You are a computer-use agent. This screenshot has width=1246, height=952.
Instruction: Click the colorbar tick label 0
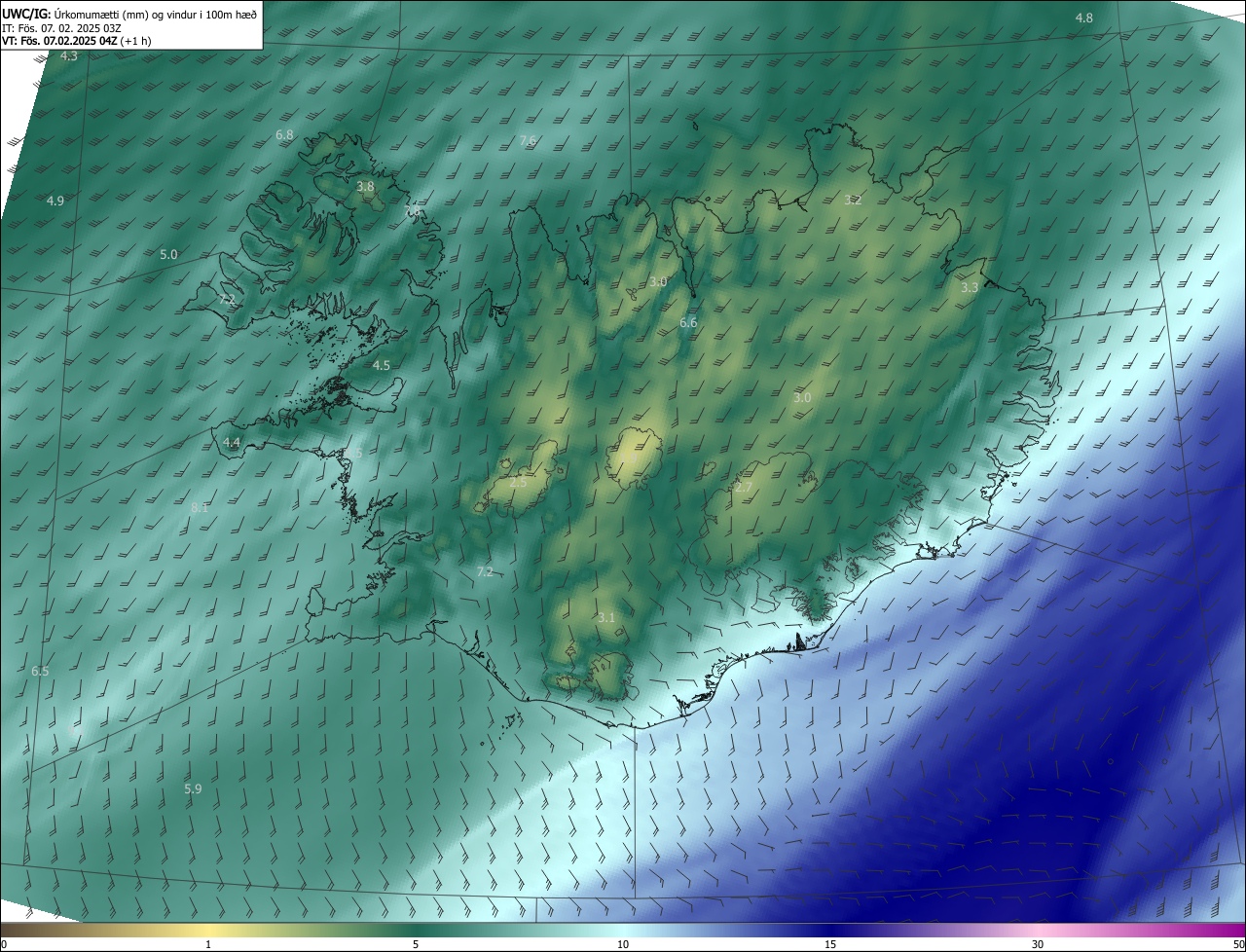4,945
